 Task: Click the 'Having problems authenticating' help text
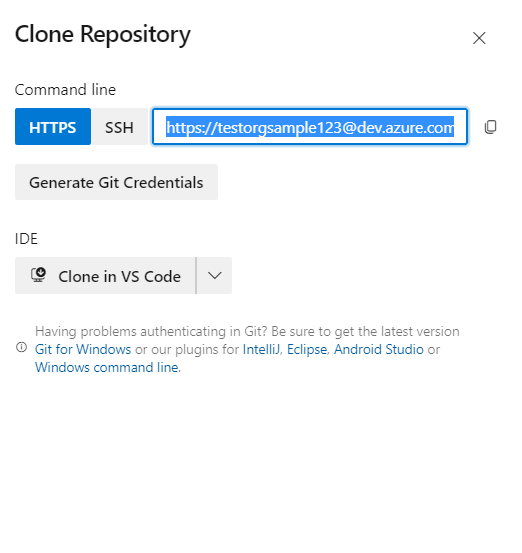click(x=151, y=332)
